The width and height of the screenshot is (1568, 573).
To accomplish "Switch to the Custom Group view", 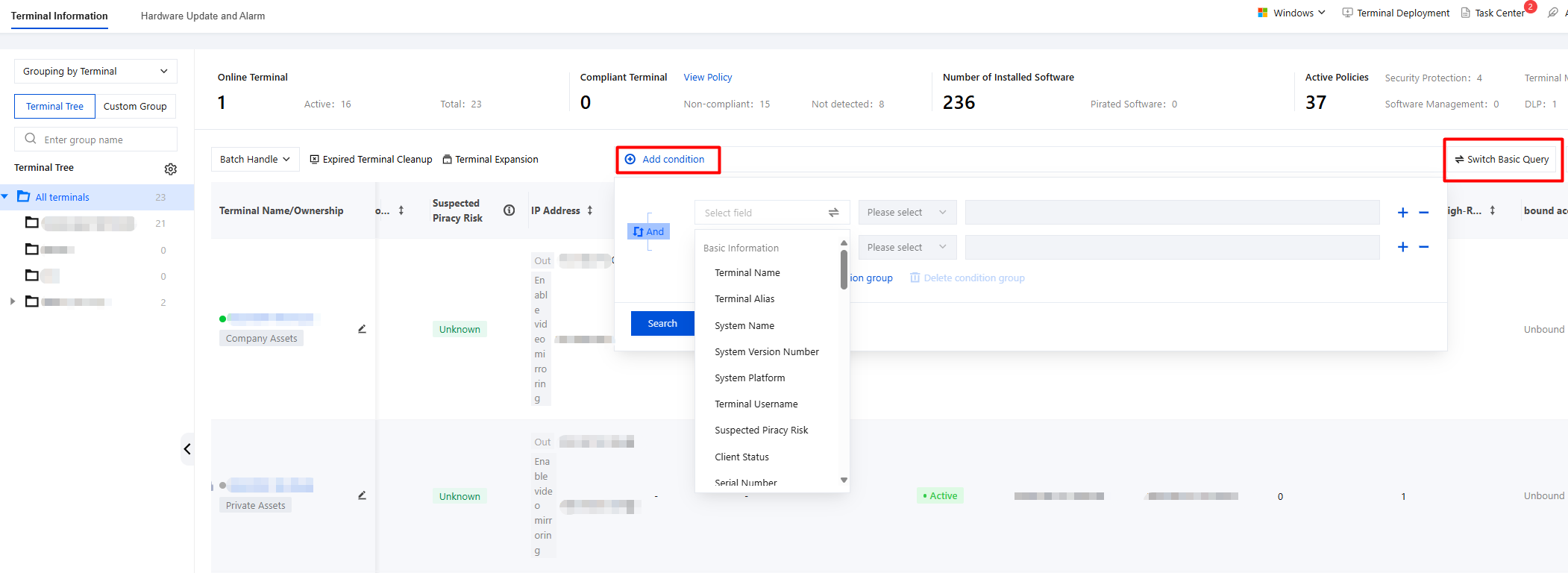I will (x=135, y=107).
